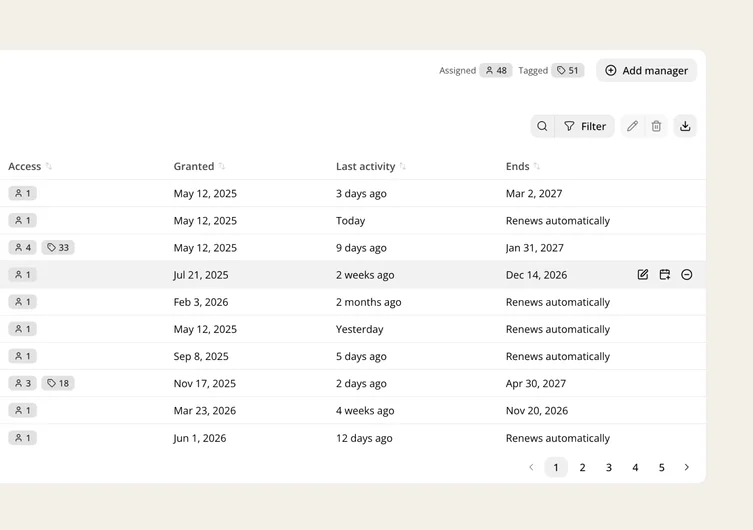753x530 pixels.
Task: Click the tag 33 badge
Action: pyautogui.click(x=58, y=248)
